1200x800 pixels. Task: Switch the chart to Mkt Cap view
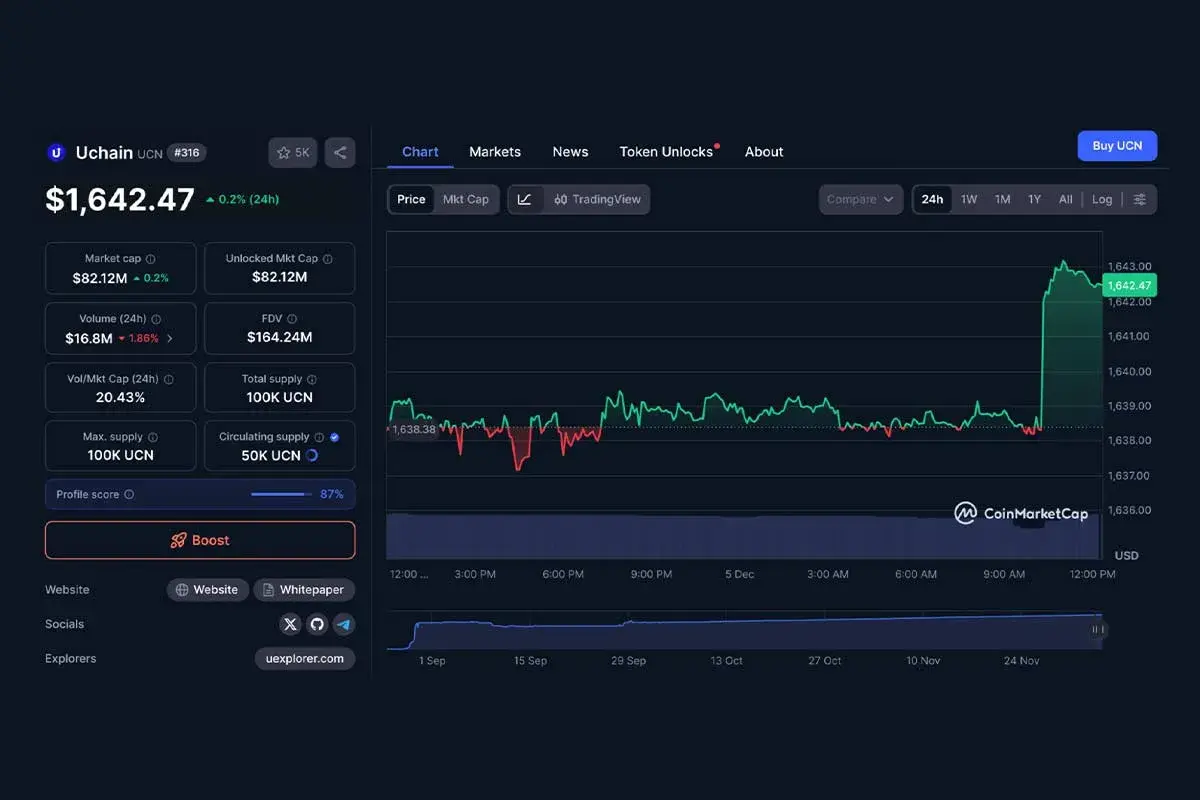click(466, 199)
